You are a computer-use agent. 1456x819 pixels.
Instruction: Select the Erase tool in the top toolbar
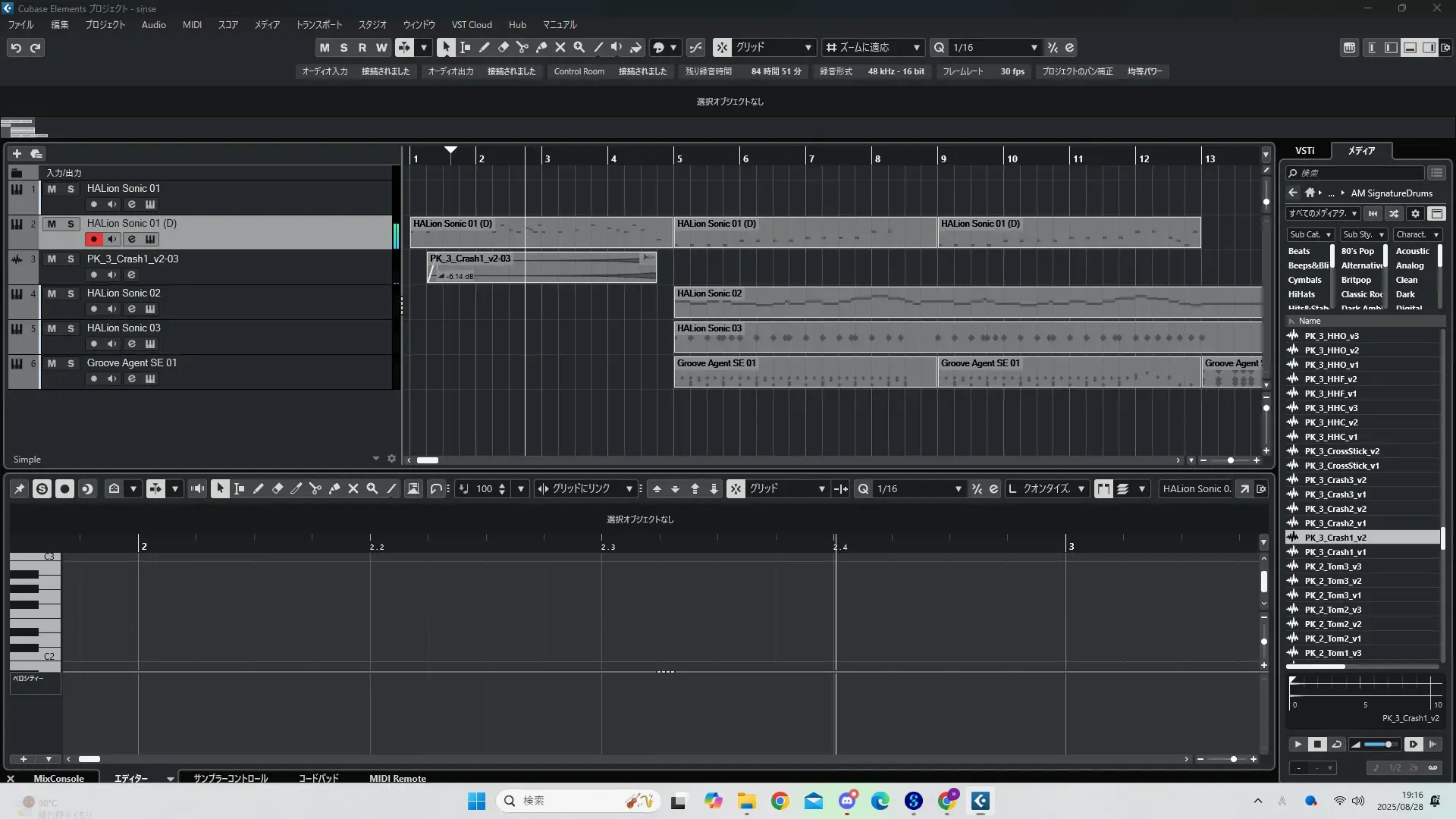point(503,47)
